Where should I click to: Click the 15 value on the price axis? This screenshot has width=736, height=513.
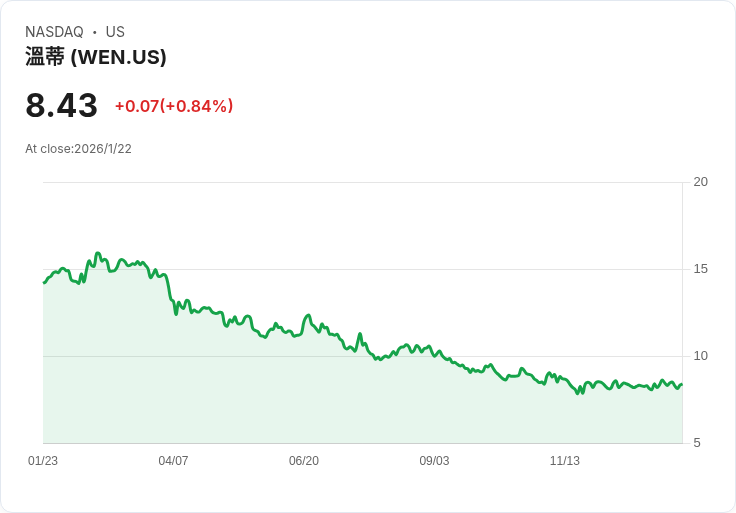tap(700, 269)
